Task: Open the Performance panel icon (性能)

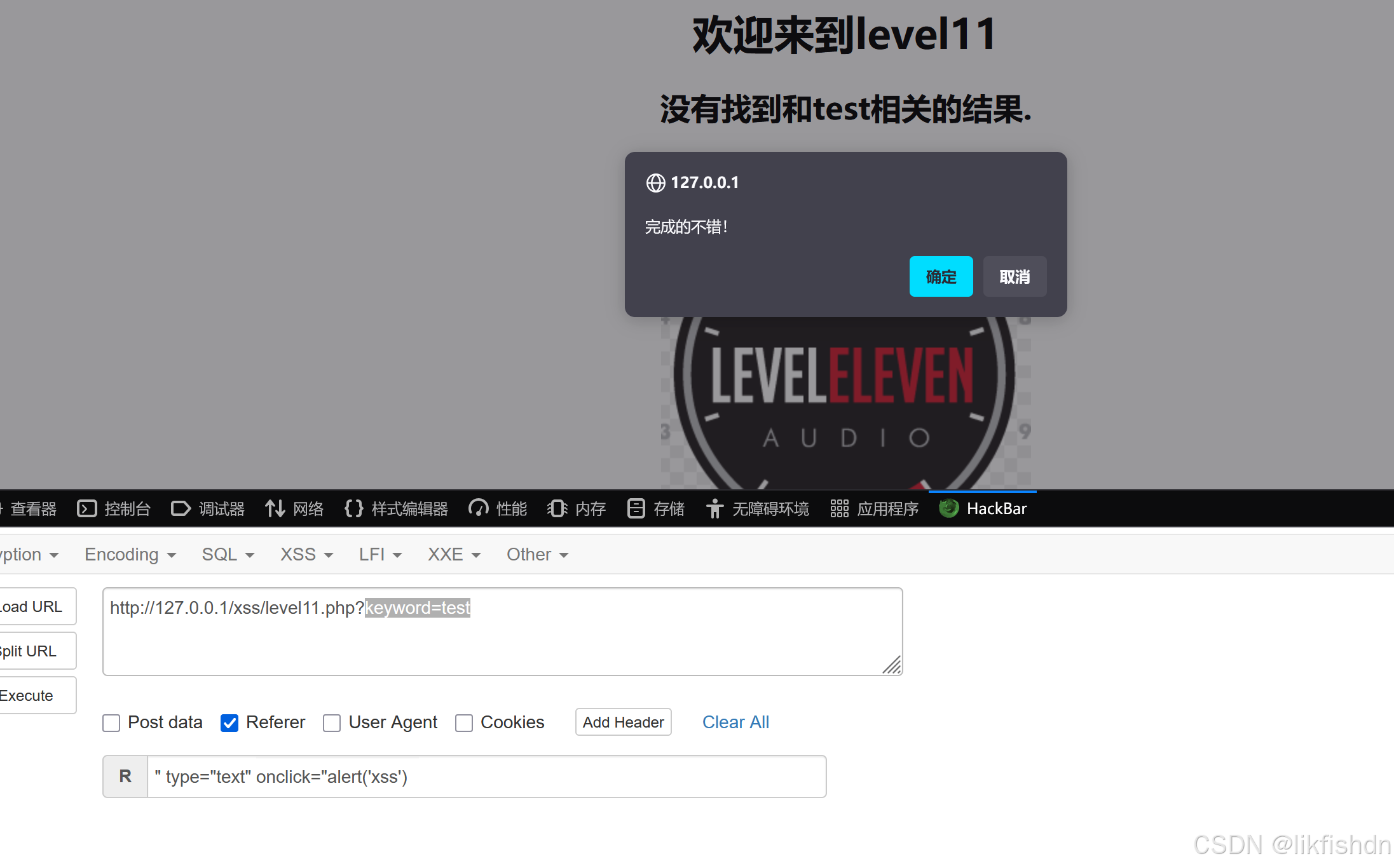Action: coord(478,509)
